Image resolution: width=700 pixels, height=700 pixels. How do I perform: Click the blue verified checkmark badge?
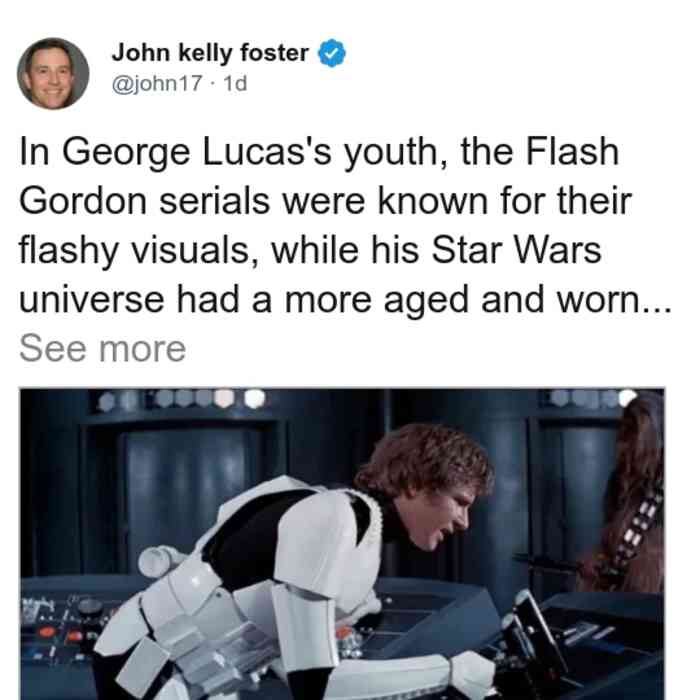(x=332, y=53)
